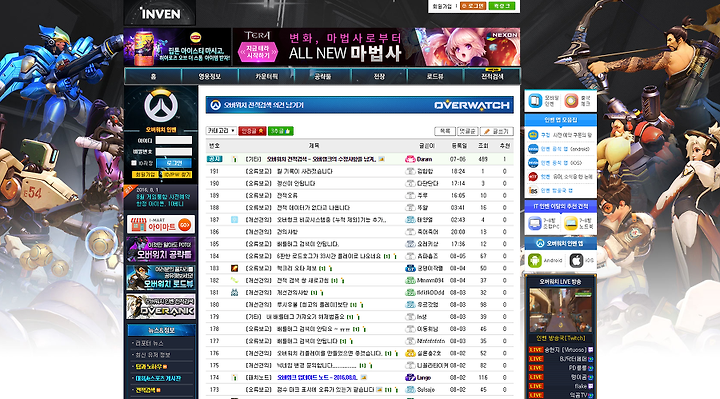Click the icon beside post 187
This screenshot has width=720, height=399.
234,220
